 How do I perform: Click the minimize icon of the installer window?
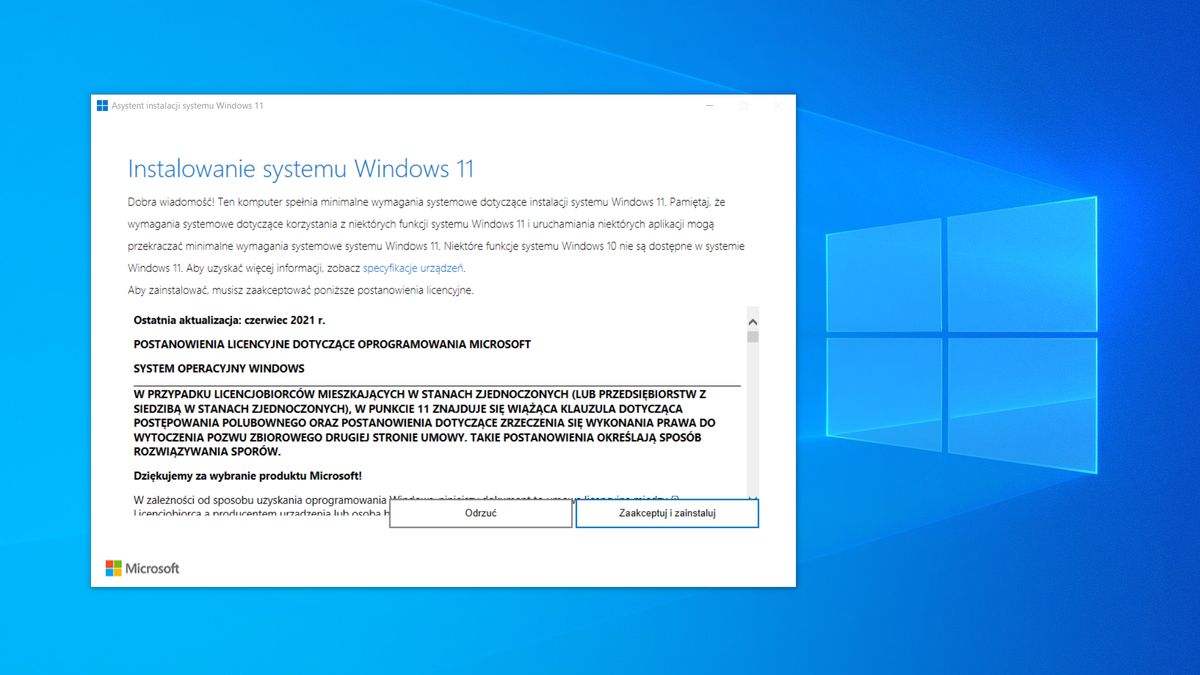[709, 105]
